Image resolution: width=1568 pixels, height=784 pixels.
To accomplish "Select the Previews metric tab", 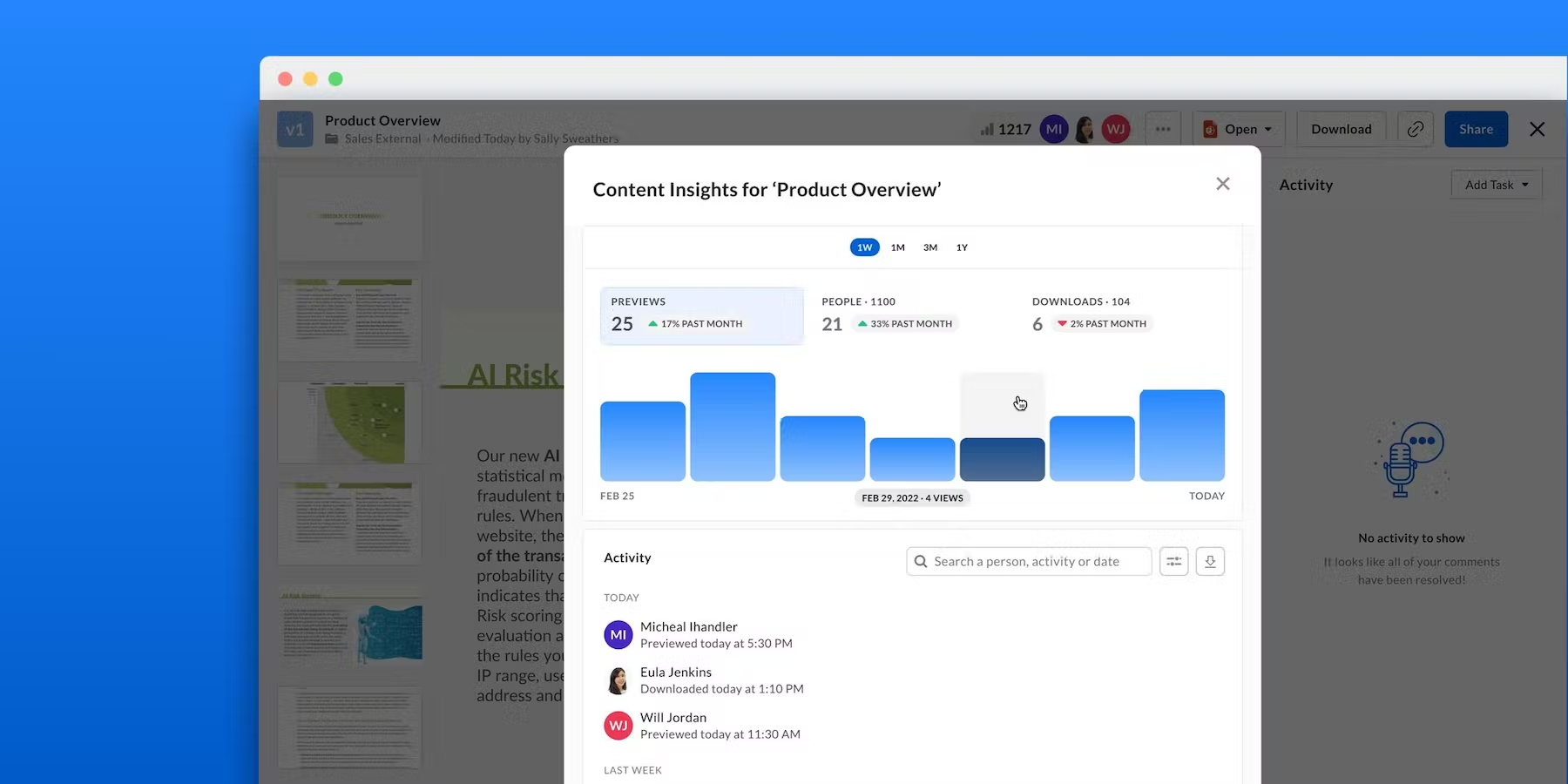I will pos(701,314).
